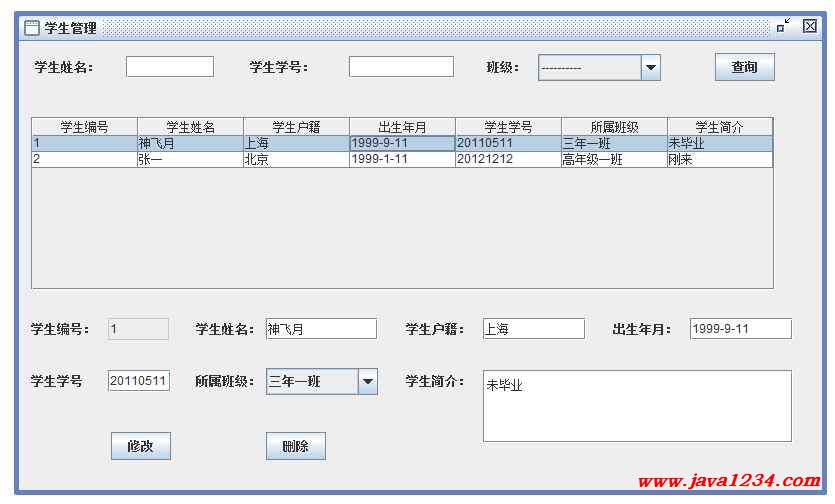
Task: Select table cell 张一
Action: click(190, 159)
